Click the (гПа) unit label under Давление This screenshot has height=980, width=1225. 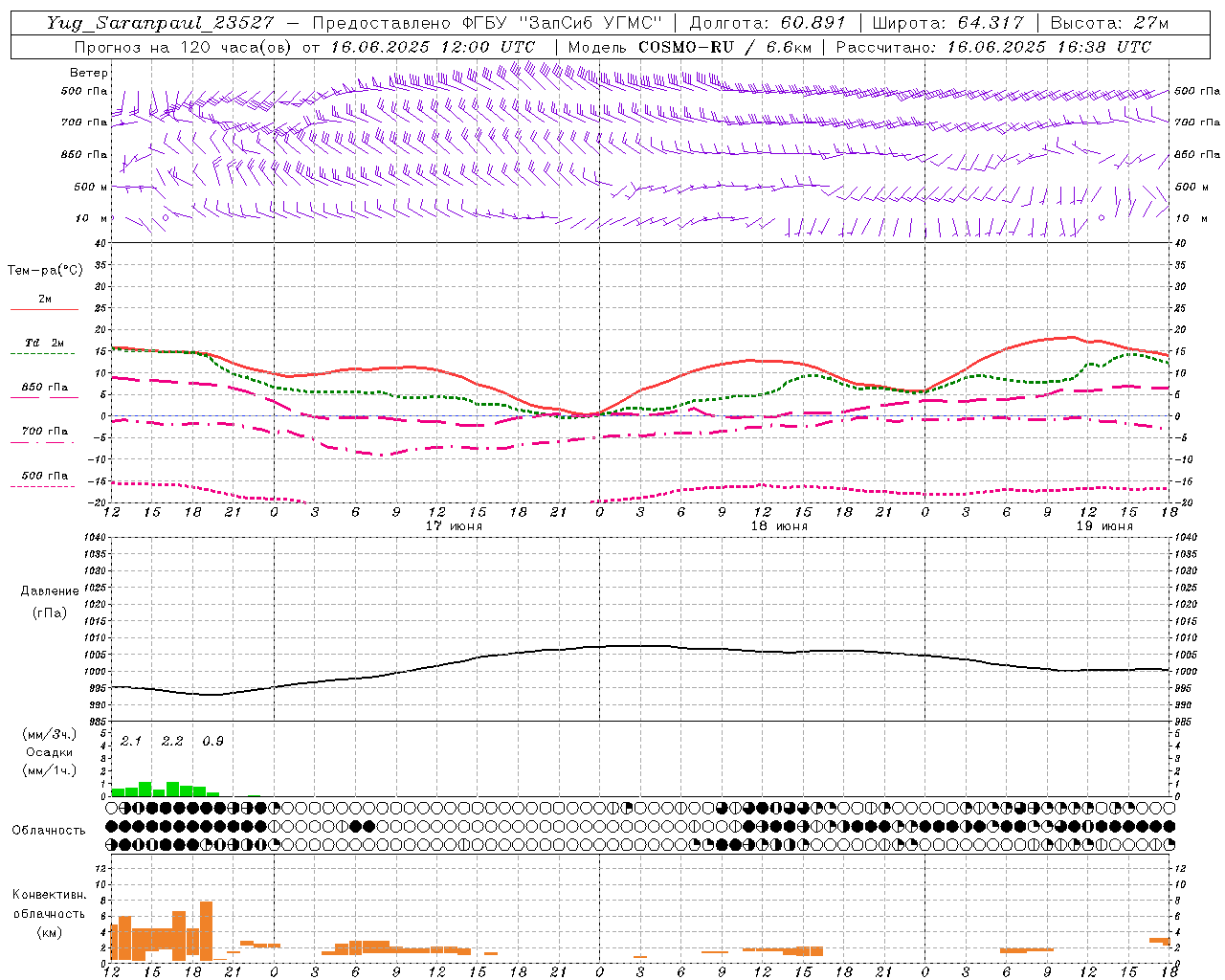50,612
